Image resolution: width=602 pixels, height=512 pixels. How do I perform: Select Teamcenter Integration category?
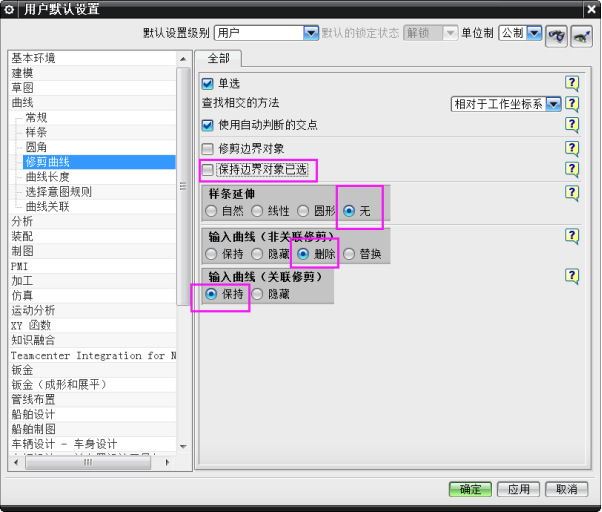pyautogui.click(x=93, y=355)
